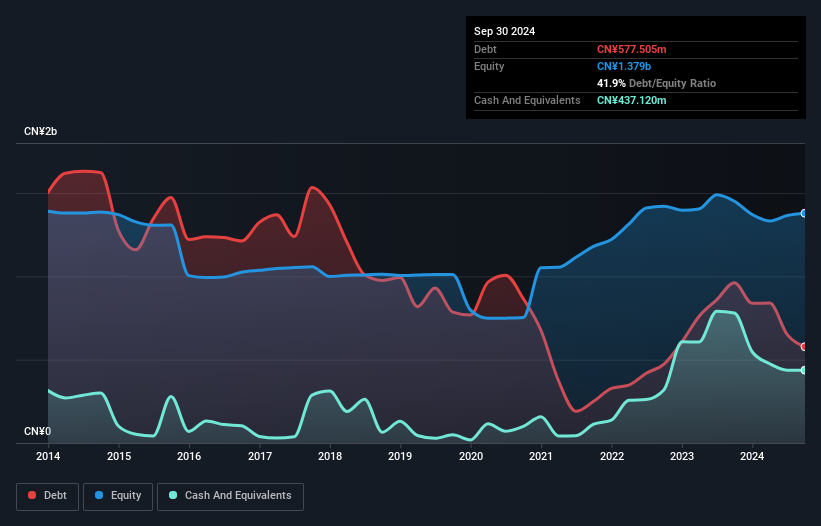Click the CN¥437.120m cash value
This screenshot has width=821, height=526.
click(x=631, y=100)
